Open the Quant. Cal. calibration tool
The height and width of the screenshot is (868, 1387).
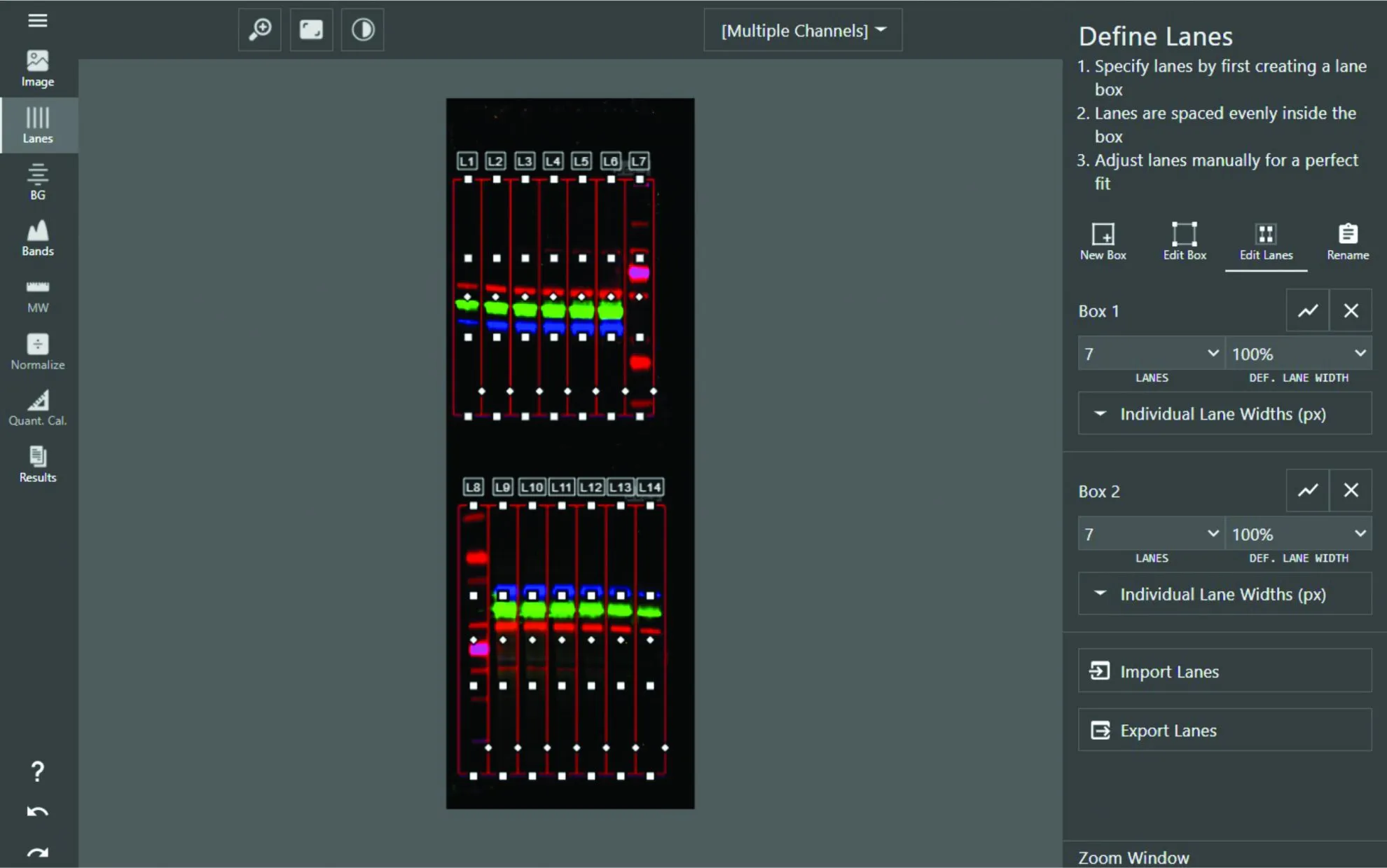pos(38,408)
